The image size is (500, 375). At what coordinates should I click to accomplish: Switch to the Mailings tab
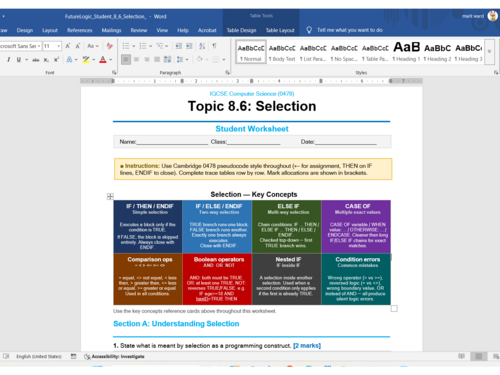pos(111,30)
